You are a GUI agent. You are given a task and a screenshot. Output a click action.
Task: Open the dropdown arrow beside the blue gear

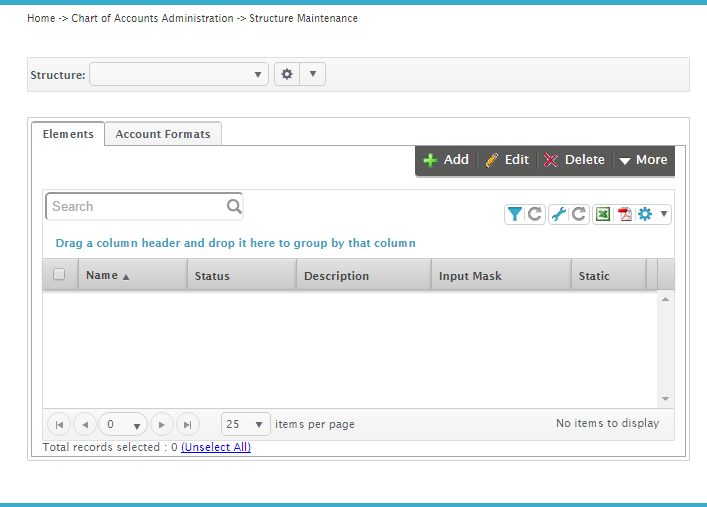[664, 214]
